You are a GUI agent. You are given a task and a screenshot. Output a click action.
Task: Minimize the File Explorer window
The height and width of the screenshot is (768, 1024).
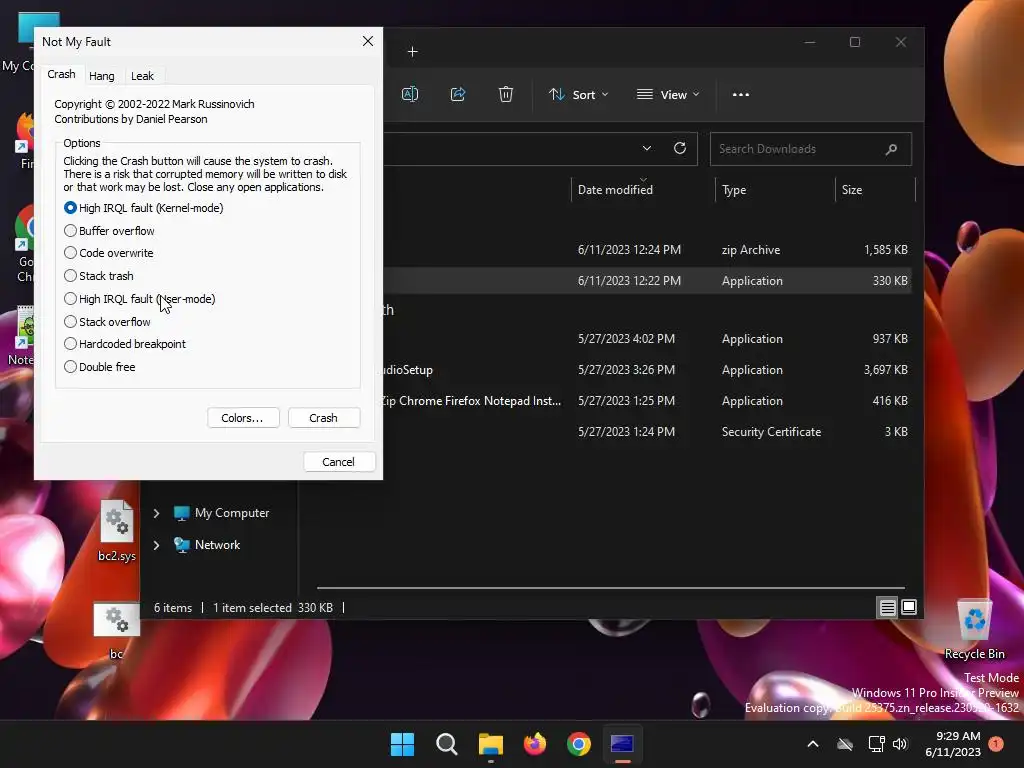tap(810, 42)
